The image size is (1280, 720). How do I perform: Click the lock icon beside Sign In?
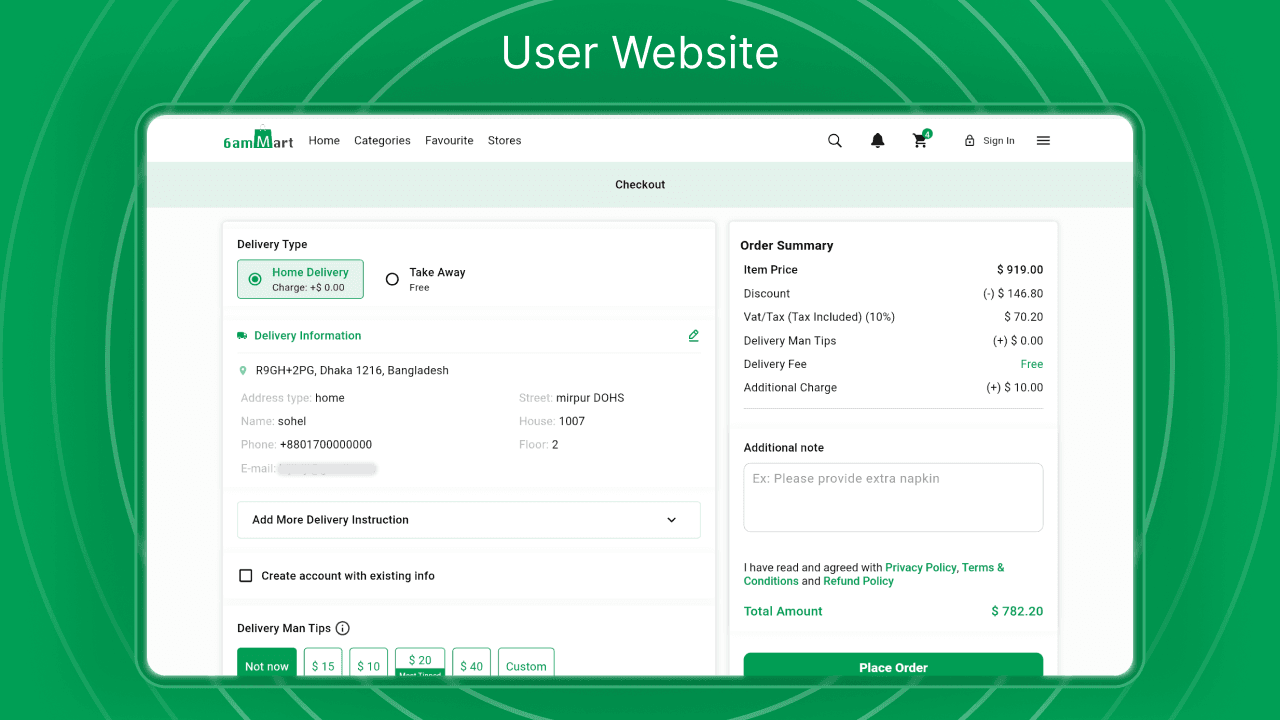coord(969,141)
